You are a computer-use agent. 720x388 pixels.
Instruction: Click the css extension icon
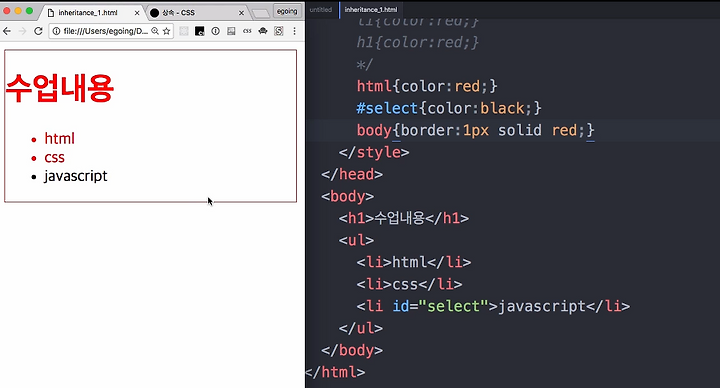[x=247, y=31]
